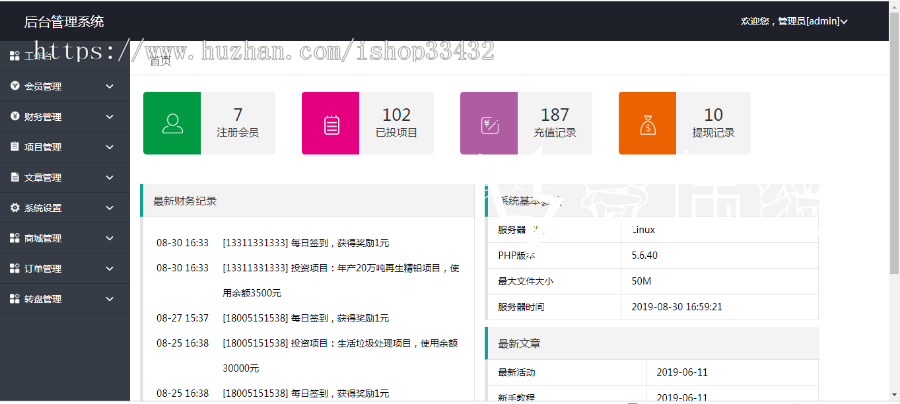900x404 pixels.
Task: Open the admin account dropdown arrow
Action: 844,22
